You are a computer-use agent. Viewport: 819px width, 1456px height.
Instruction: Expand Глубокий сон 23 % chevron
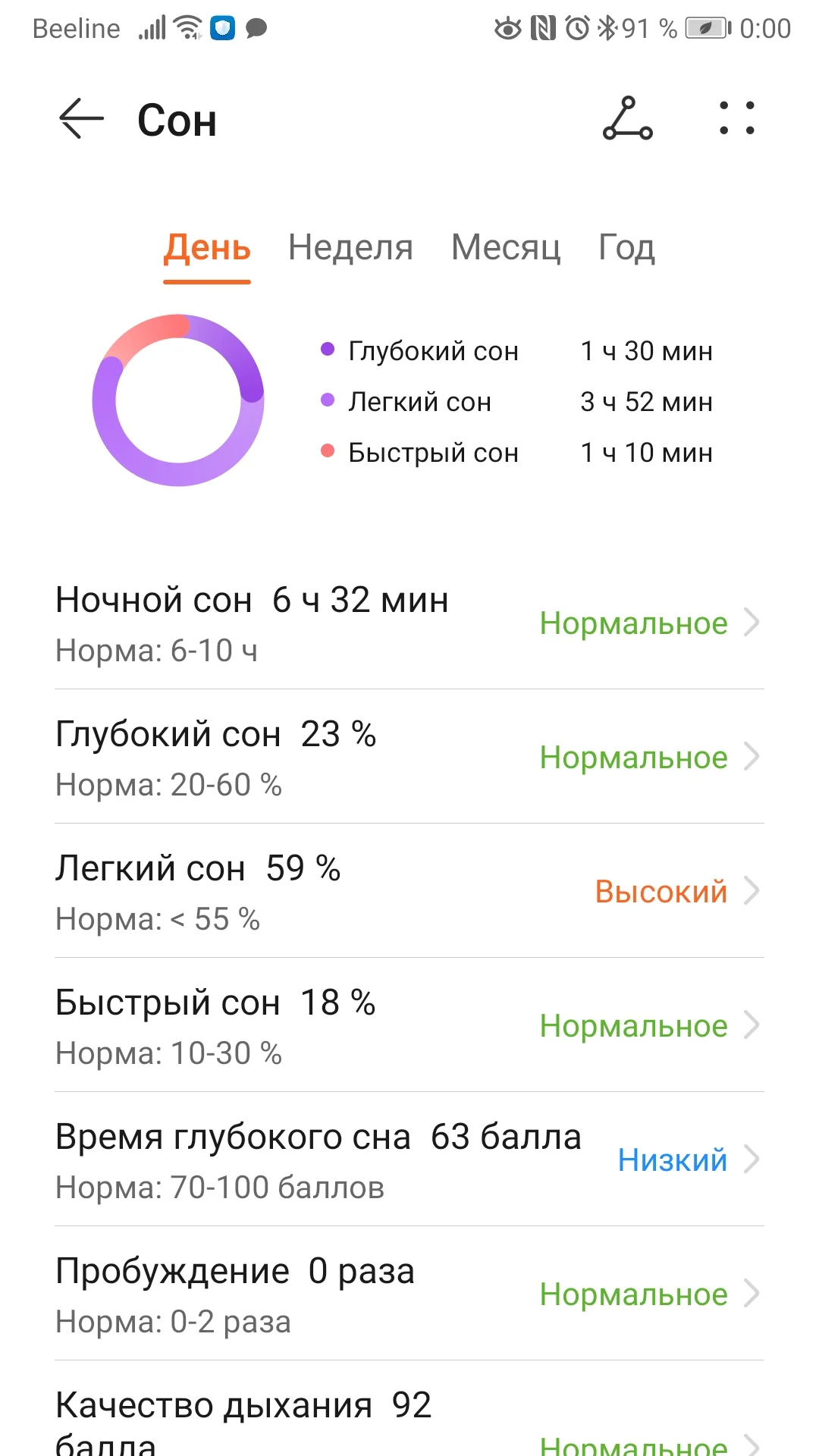[752, 757]
